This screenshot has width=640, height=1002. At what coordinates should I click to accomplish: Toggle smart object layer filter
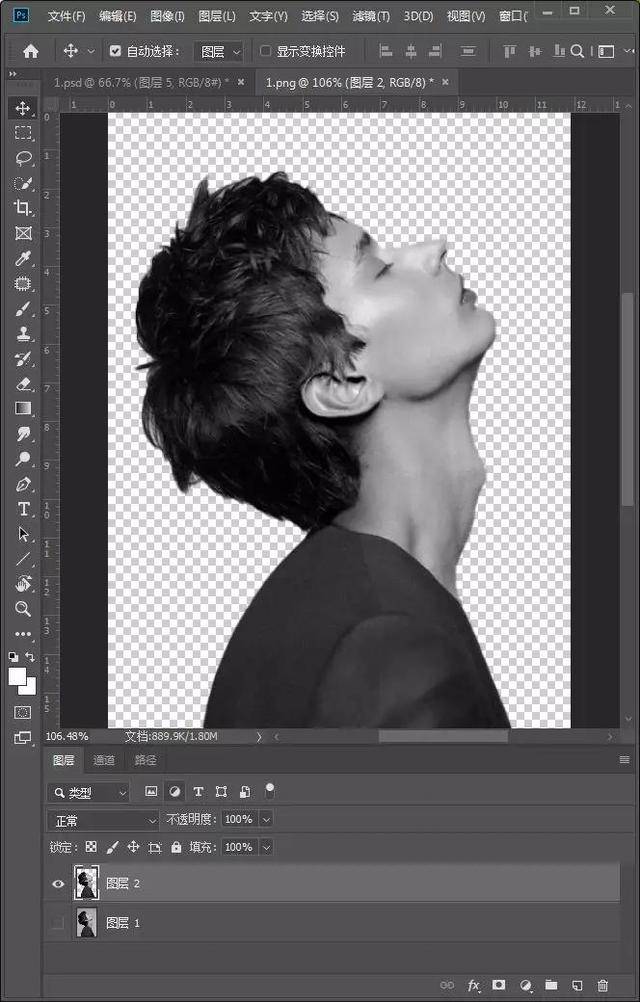tap(245, 792)
